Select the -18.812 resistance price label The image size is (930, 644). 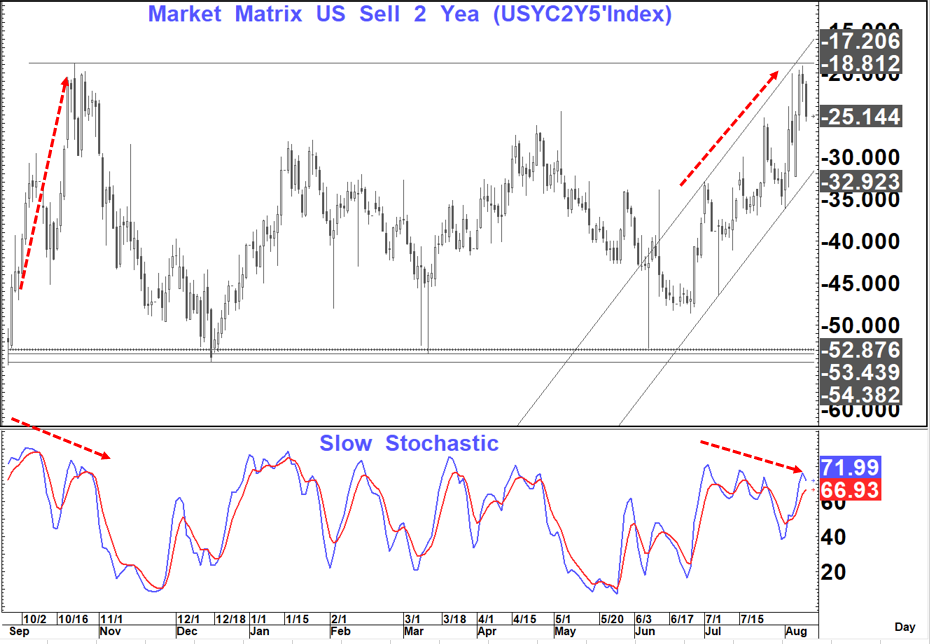coord(861,65)
